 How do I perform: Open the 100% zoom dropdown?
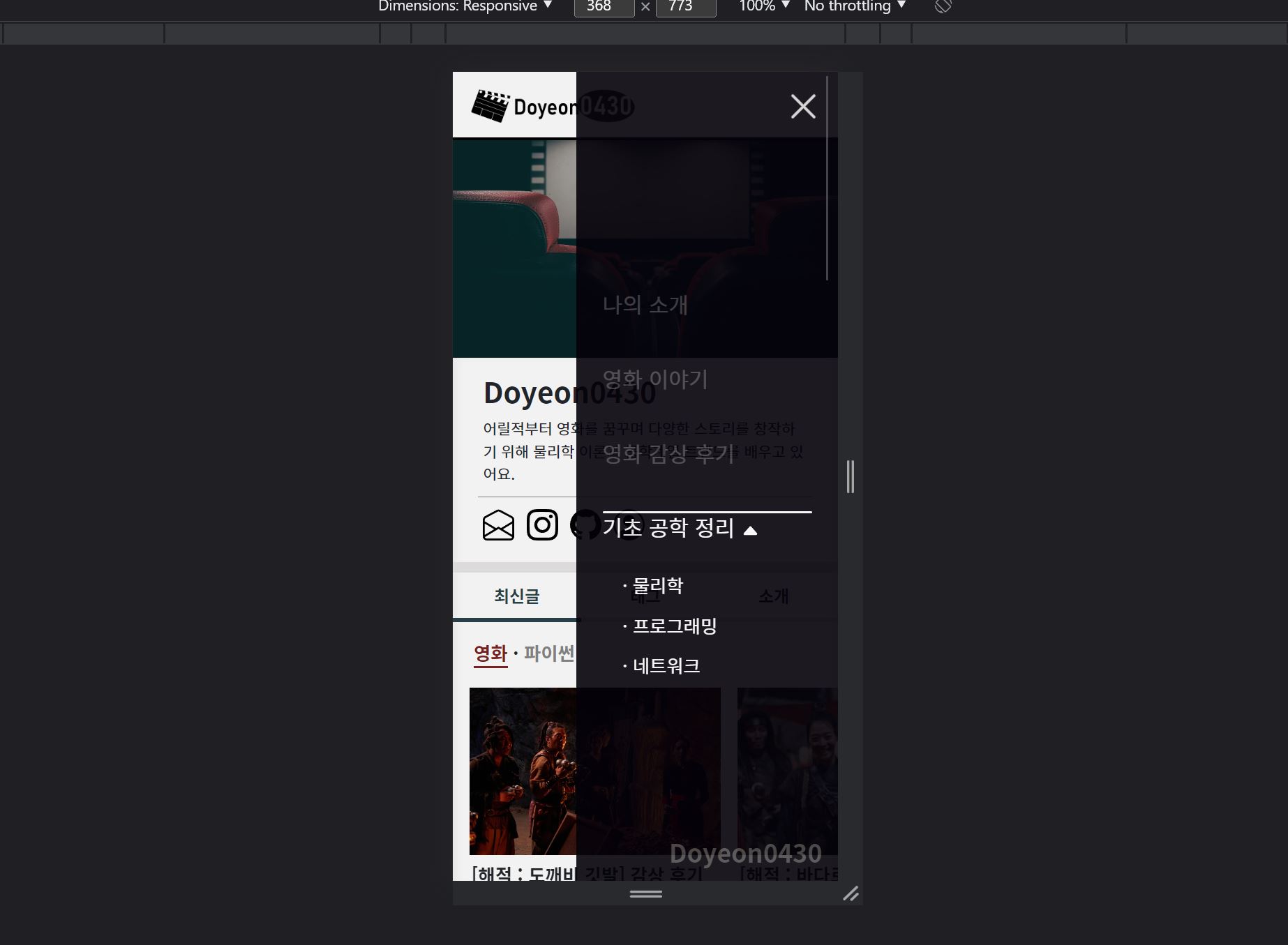click(764, 6)
